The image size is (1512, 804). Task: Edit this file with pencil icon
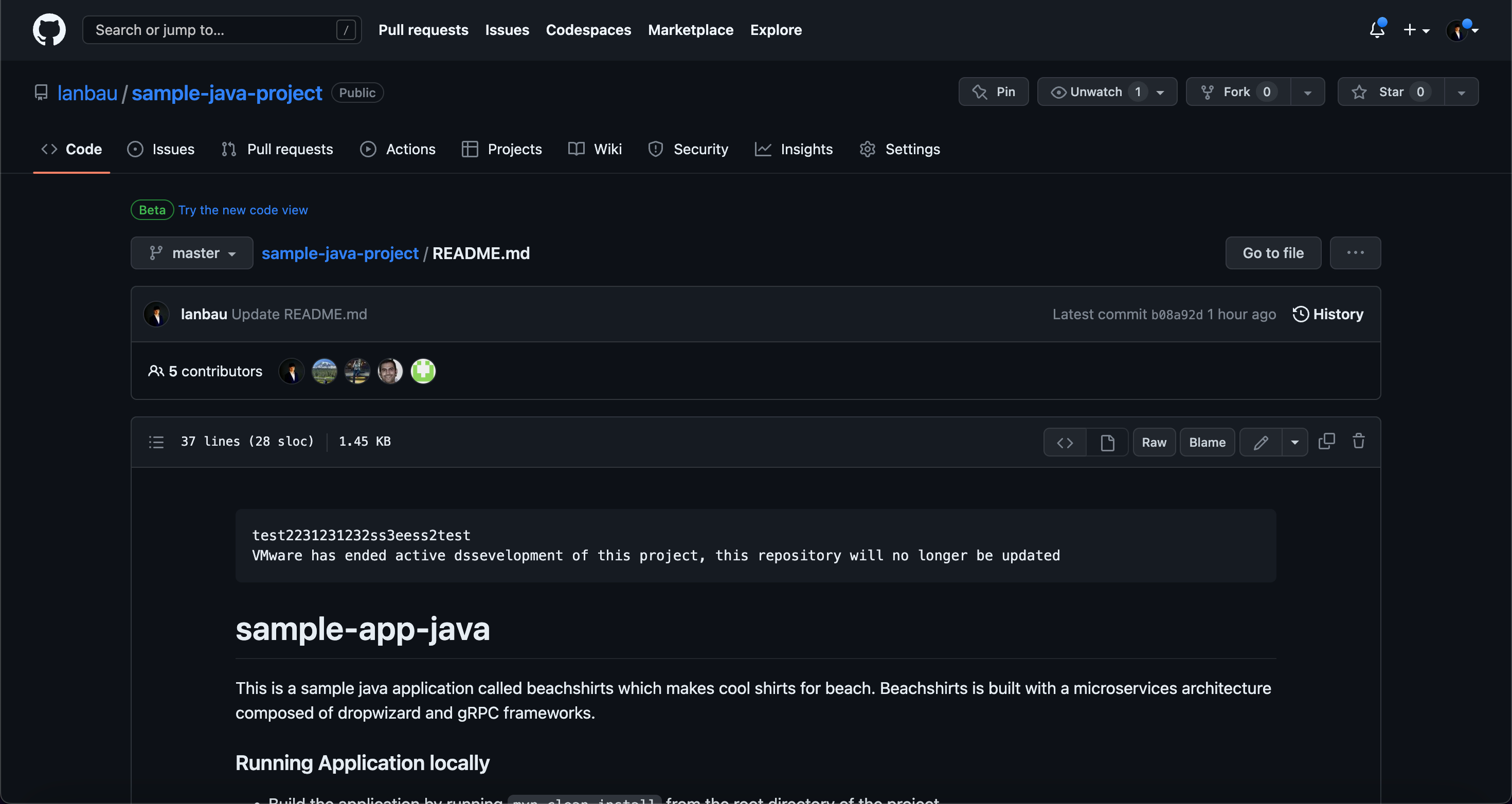coord(1260,443)
